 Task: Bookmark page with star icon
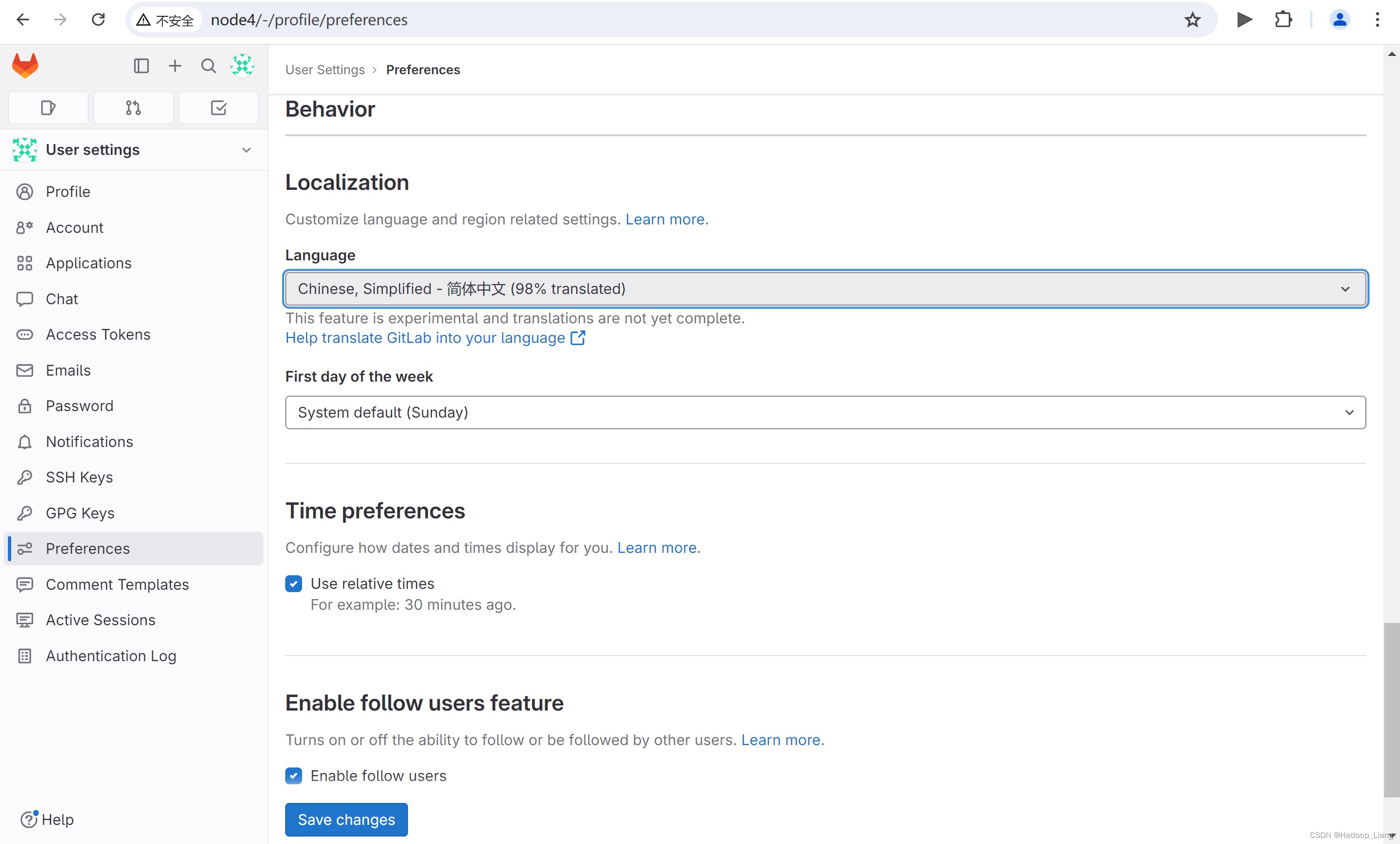pos(1192,20)
